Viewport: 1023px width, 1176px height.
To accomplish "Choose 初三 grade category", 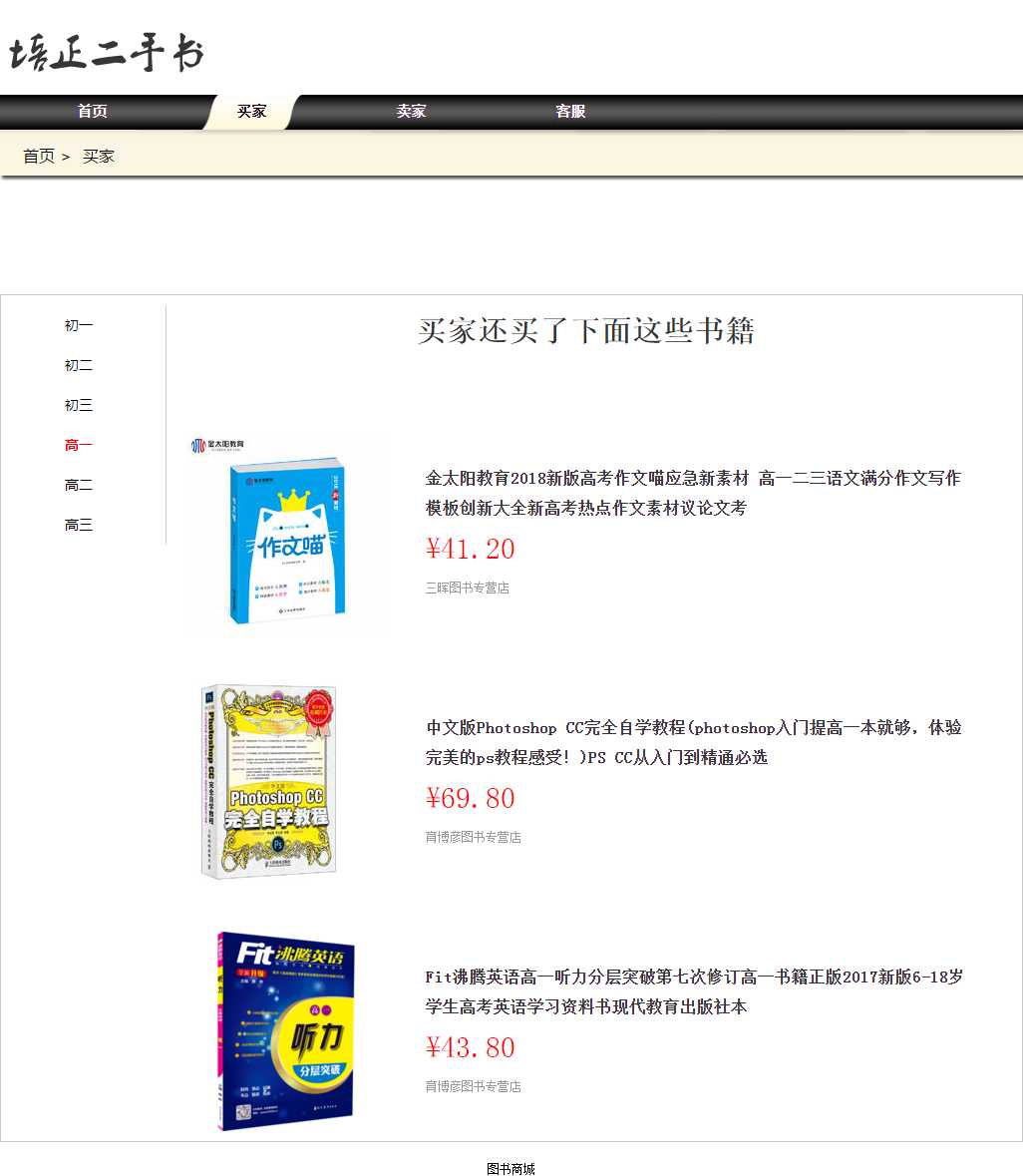I will click(x=79, y=406).
